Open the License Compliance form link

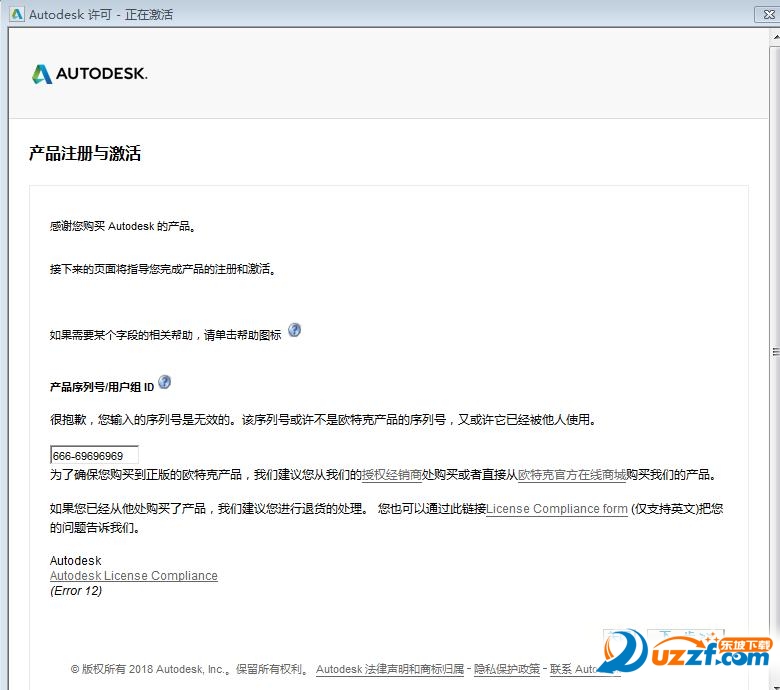coord(557,509)
